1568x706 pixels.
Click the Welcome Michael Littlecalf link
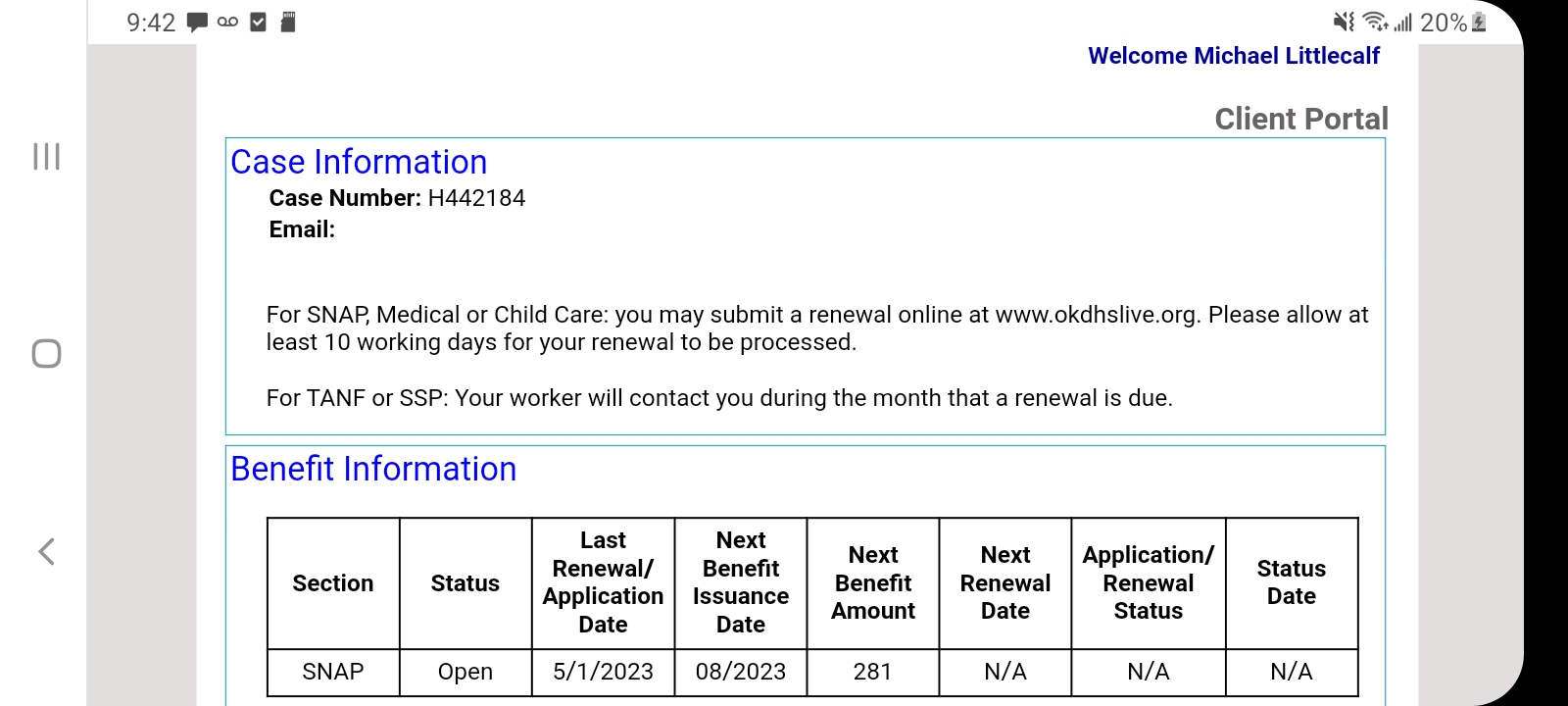click(x=1233, y=56)
